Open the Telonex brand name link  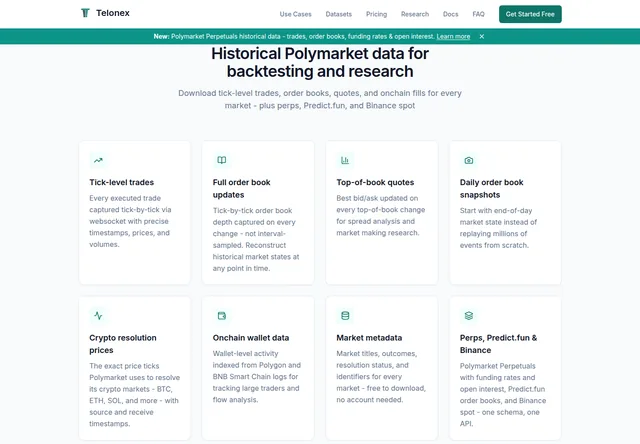tap(113, 13)
